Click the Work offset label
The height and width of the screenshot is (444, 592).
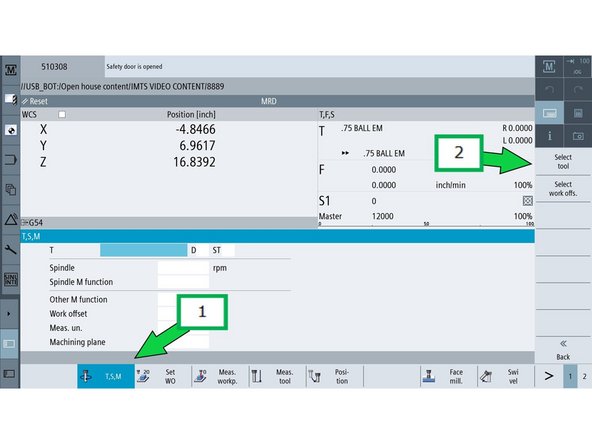(68, 314)
